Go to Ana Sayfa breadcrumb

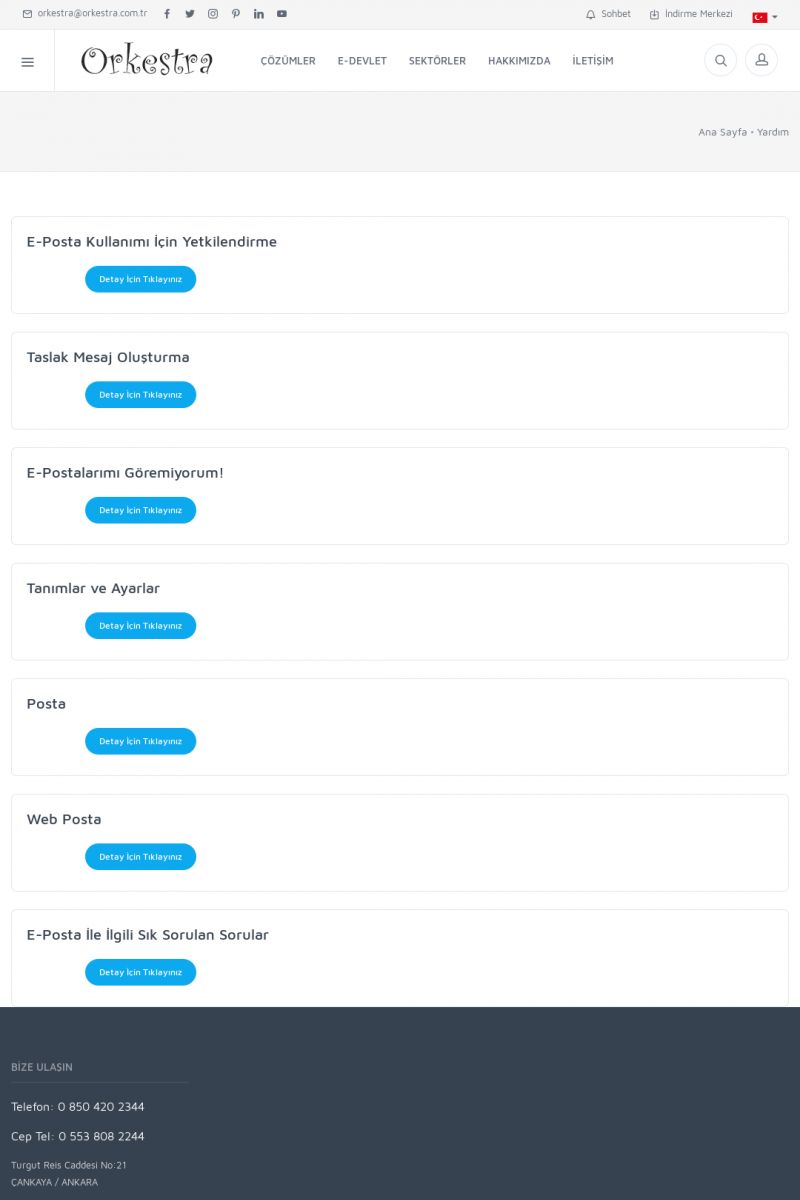click(722, 132)
